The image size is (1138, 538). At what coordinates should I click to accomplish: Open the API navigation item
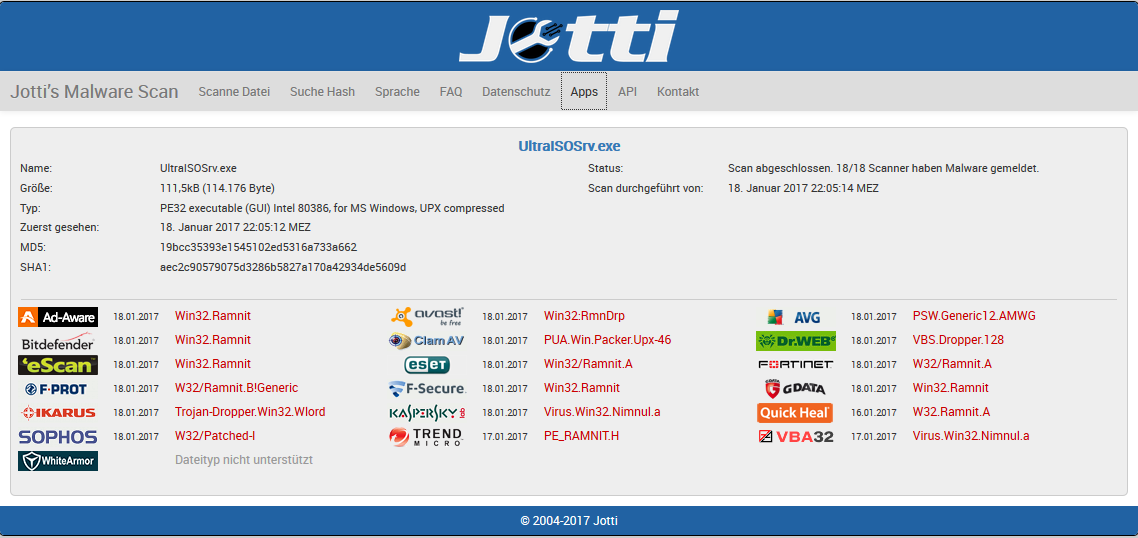point(627,91)
